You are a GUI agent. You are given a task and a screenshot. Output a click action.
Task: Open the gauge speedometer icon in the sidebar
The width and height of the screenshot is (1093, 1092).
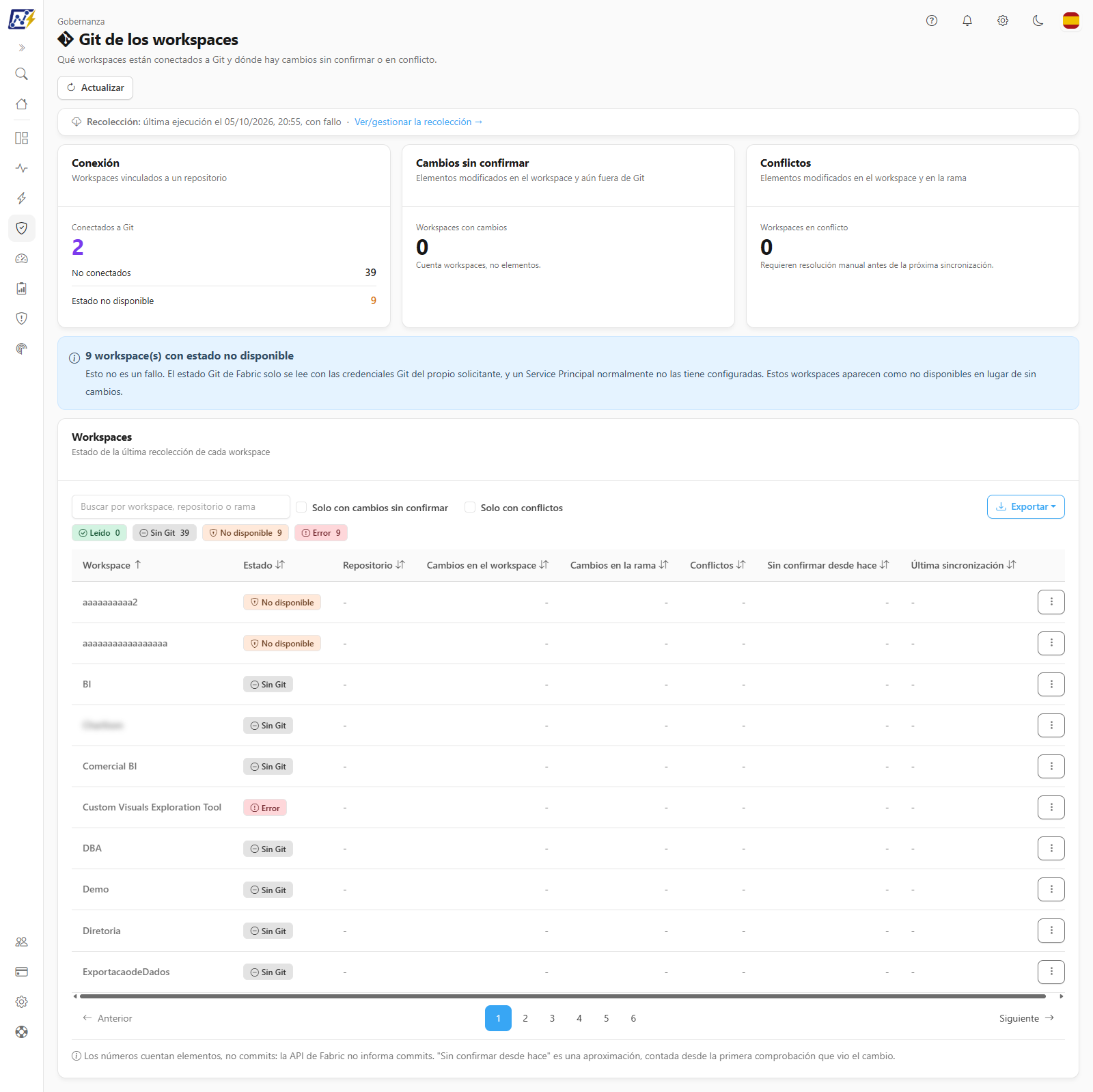(22, 258)
